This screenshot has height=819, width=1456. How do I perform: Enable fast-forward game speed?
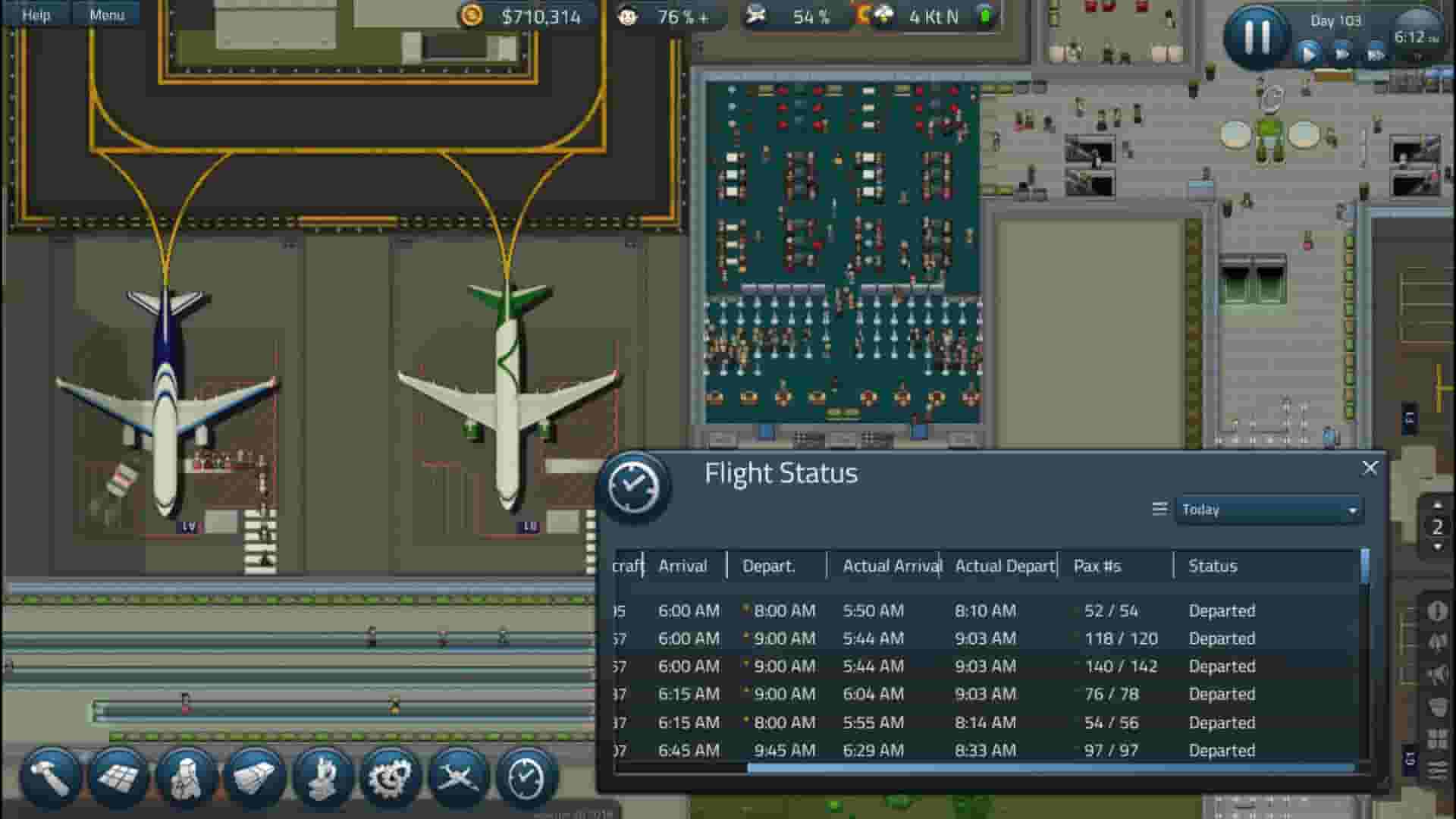point(1344,53)
